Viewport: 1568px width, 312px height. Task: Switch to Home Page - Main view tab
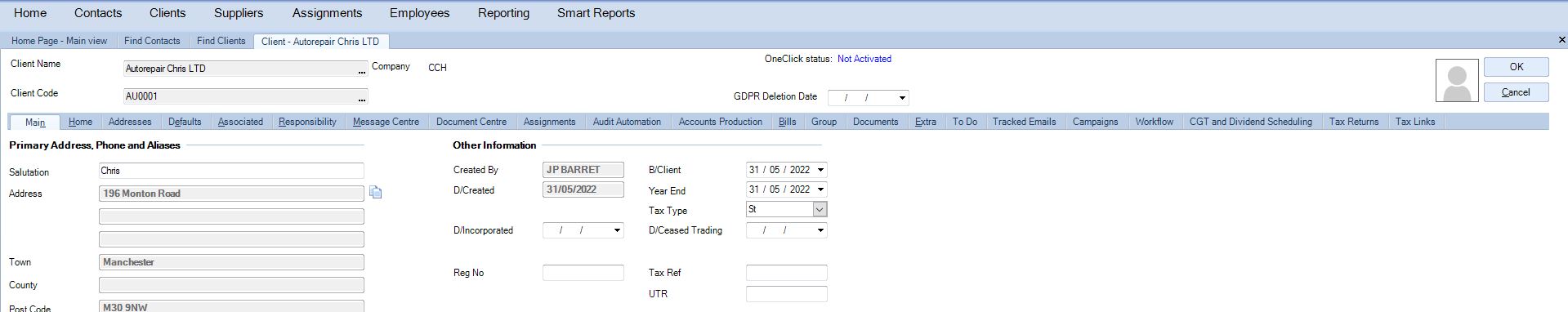[59, 41]
